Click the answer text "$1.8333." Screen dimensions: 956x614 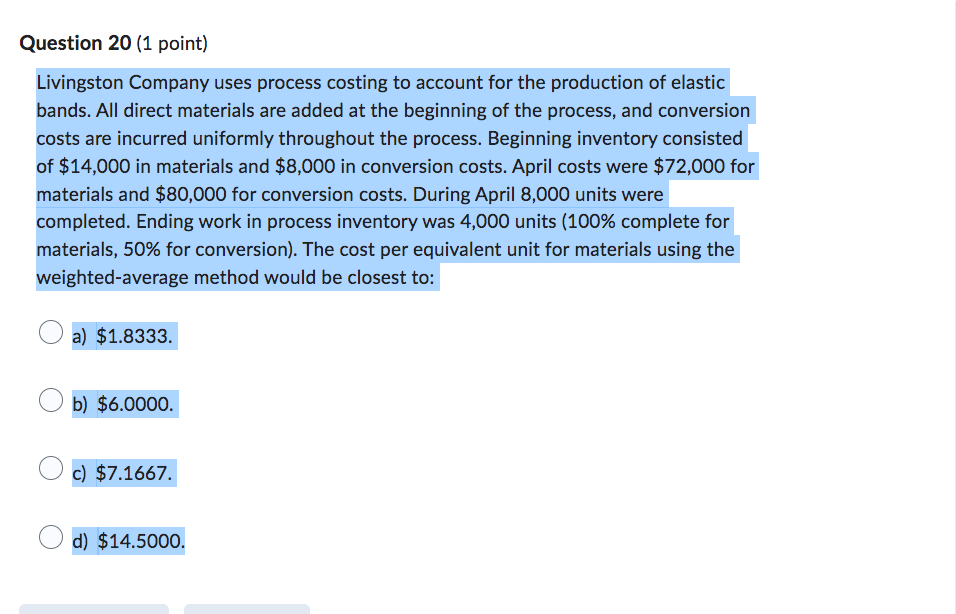[134, 337]
